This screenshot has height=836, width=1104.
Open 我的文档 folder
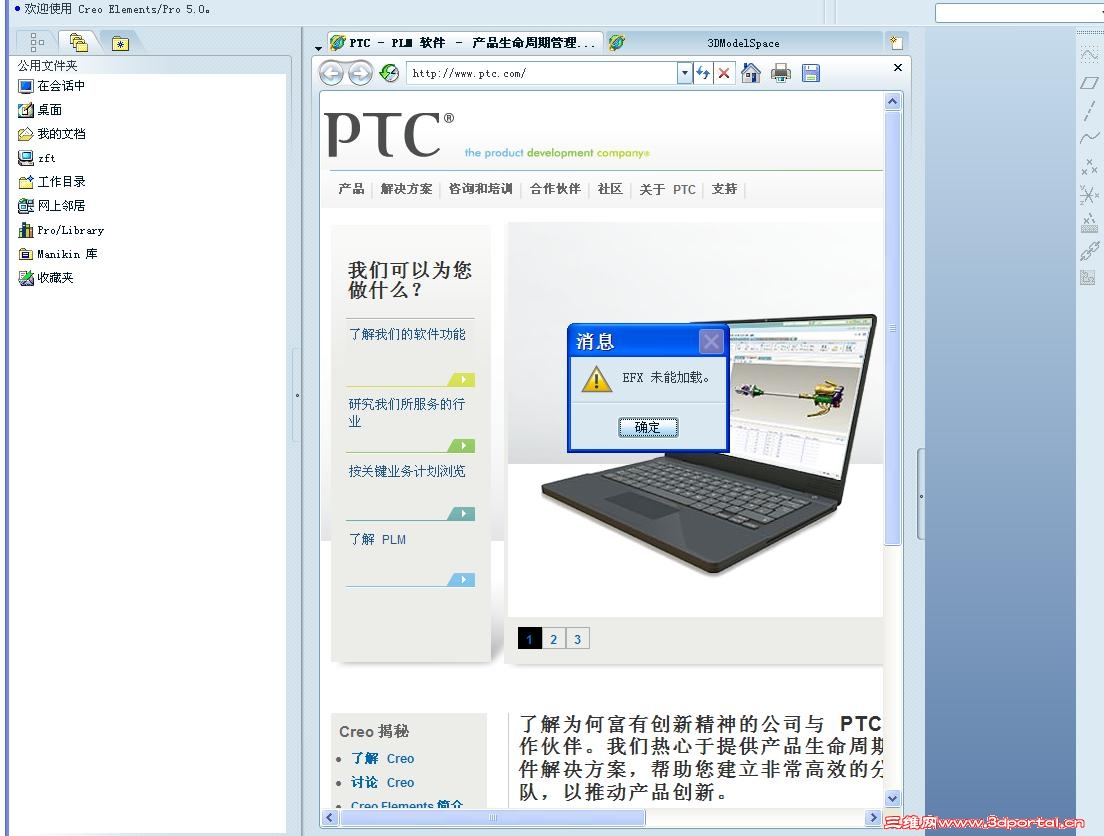[52, 134]
